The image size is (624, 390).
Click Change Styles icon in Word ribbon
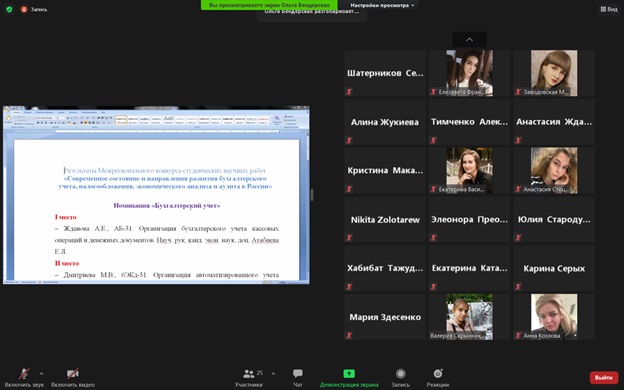click(277, 120)
